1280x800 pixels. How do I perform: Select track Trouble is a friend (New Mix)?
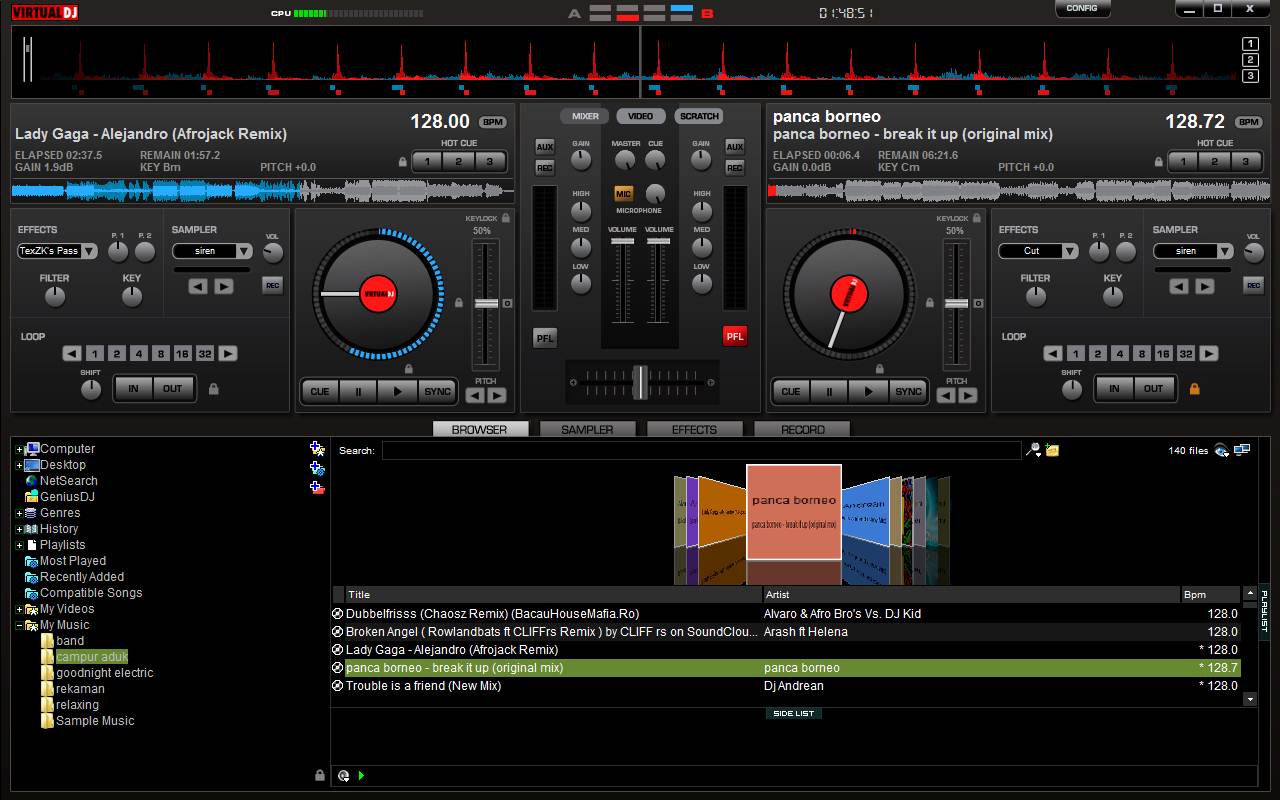[x=786, y=686]
